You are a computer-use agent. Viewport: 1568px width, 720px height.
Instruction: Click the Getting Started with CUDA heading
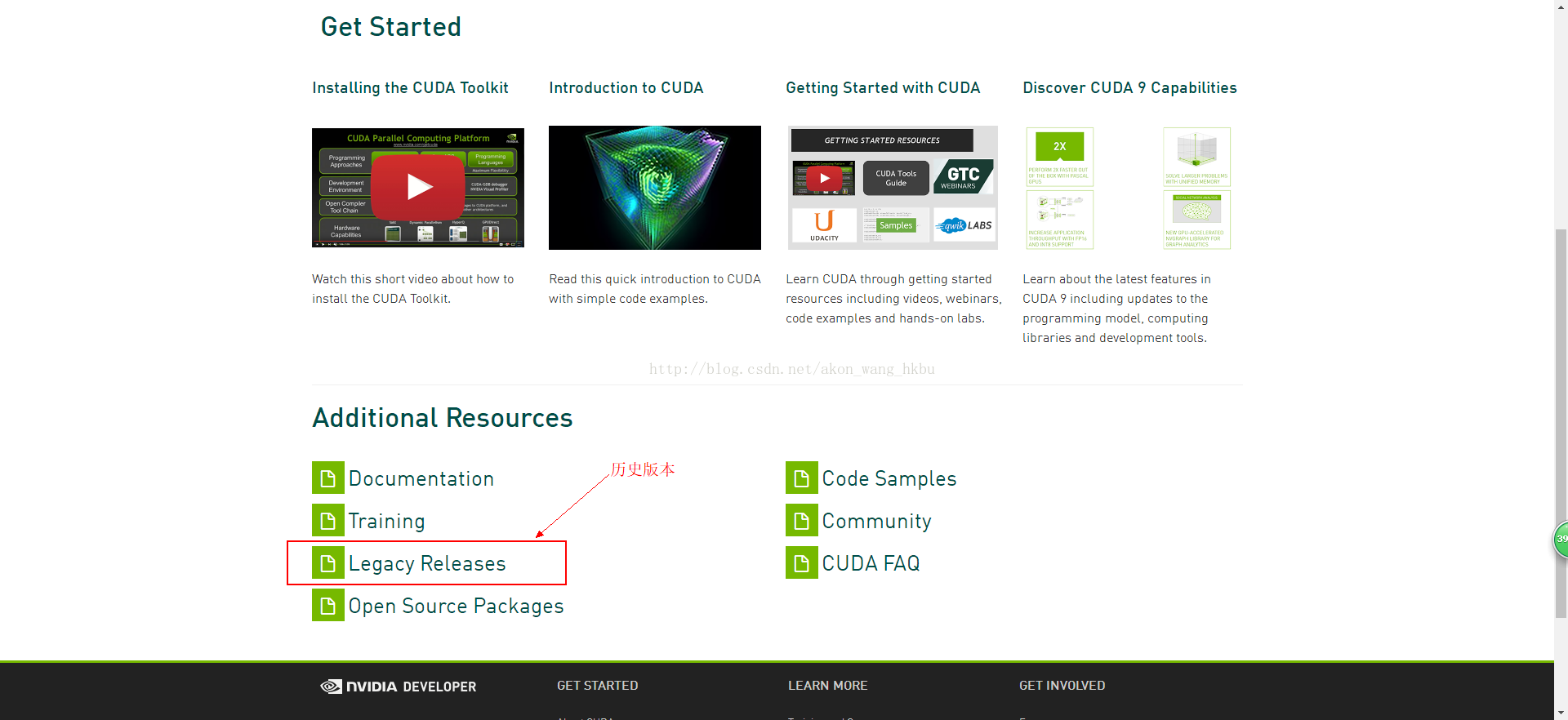(883, 87)
